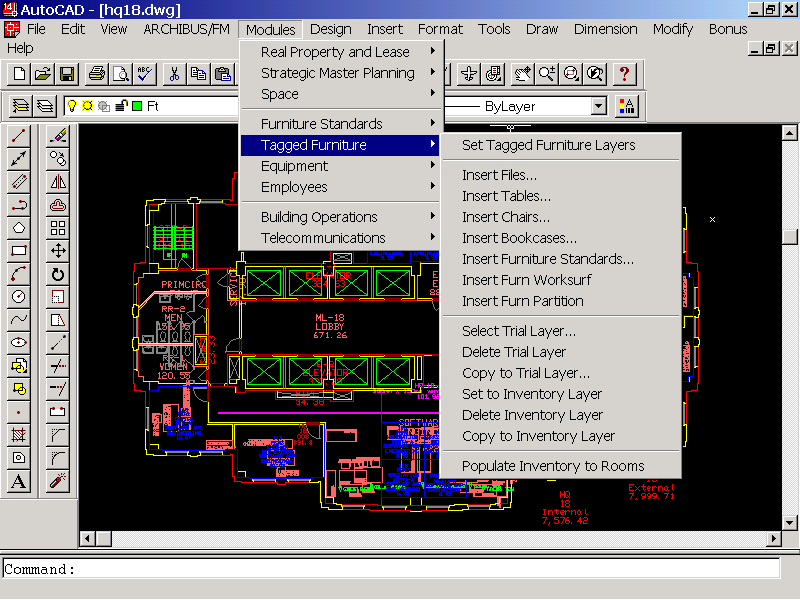800x600 pixels.
Task: Open Print Preview from the toolbar
Action: (x=120, y=74)
